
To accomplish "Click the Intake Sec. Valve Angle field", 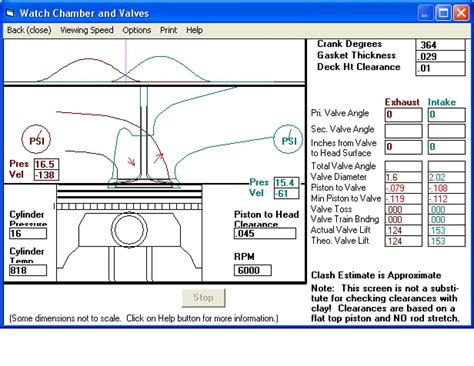I will click(x=446, y=131).
